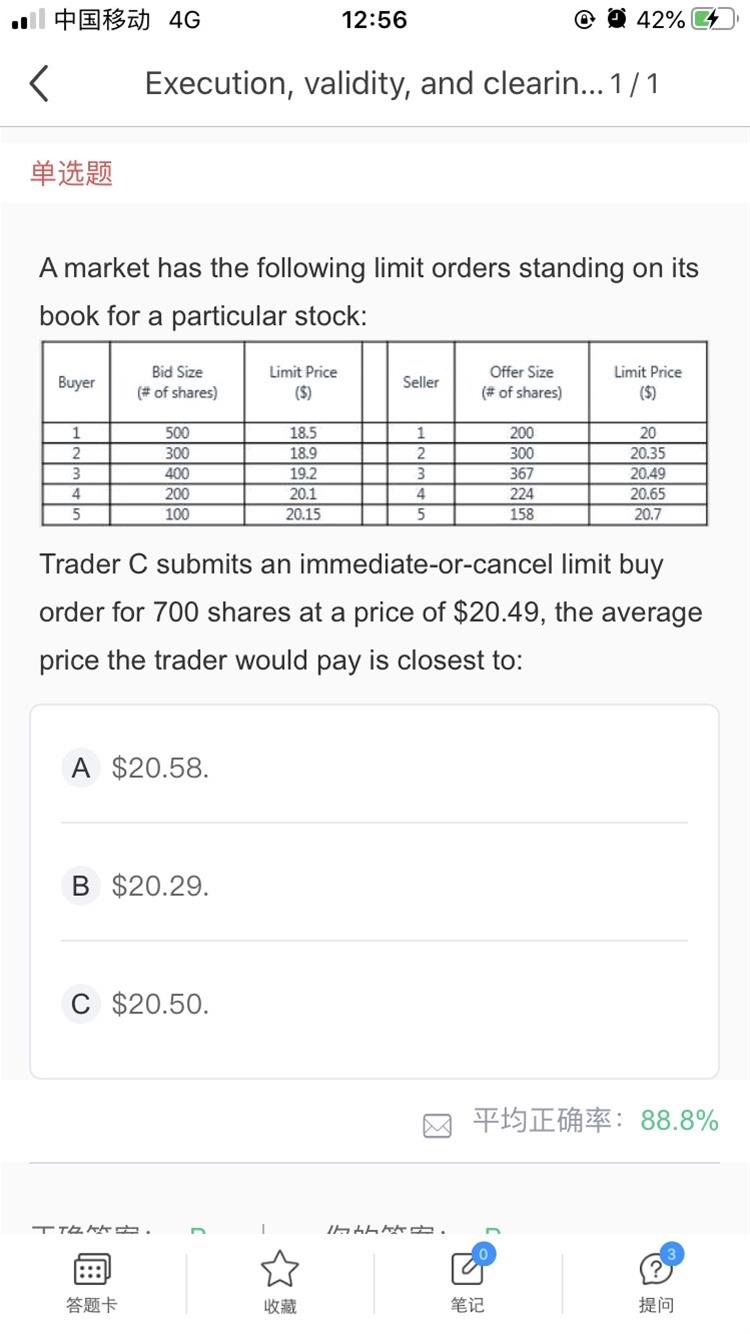Screen dimensions: 750x1334
Task: Select answer option A circle
Action: point(81,768)
